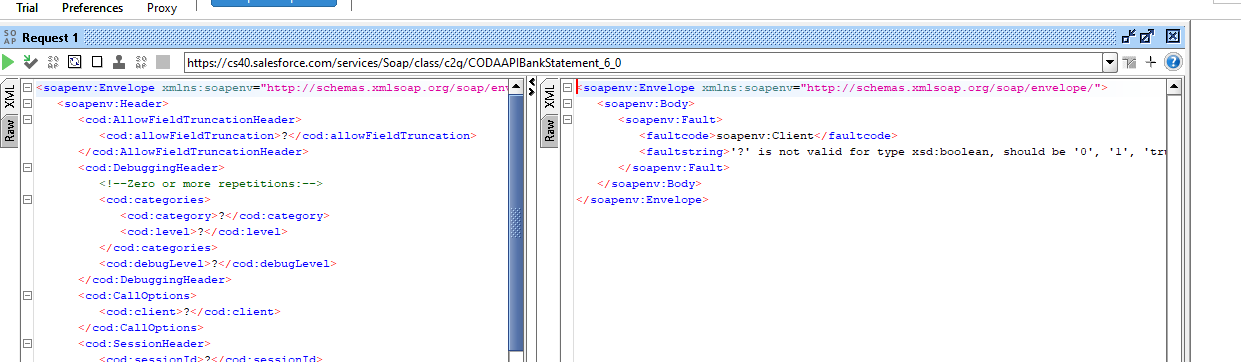Select request editor XML tab
Viewport: 1241px width, 362px height.
(x=10, y=97)
